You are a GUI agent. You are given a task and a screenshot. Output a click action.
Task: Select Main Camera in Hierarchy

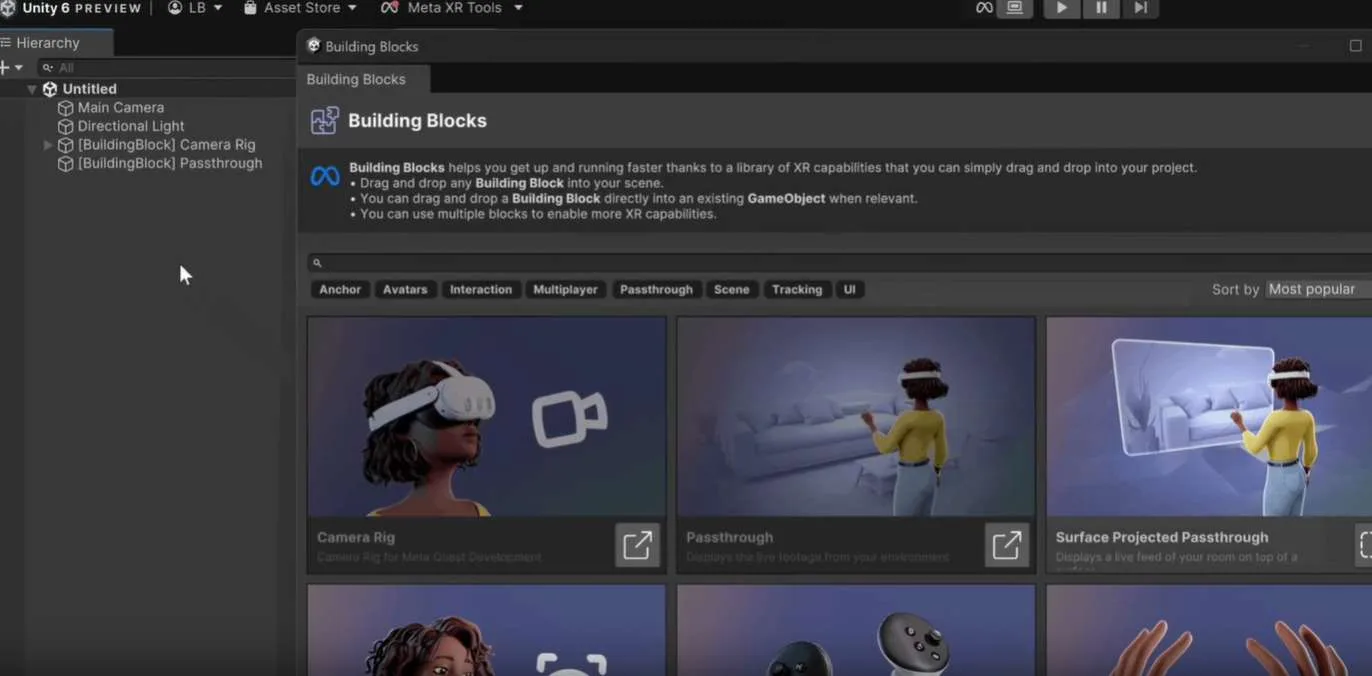(121, 108)
